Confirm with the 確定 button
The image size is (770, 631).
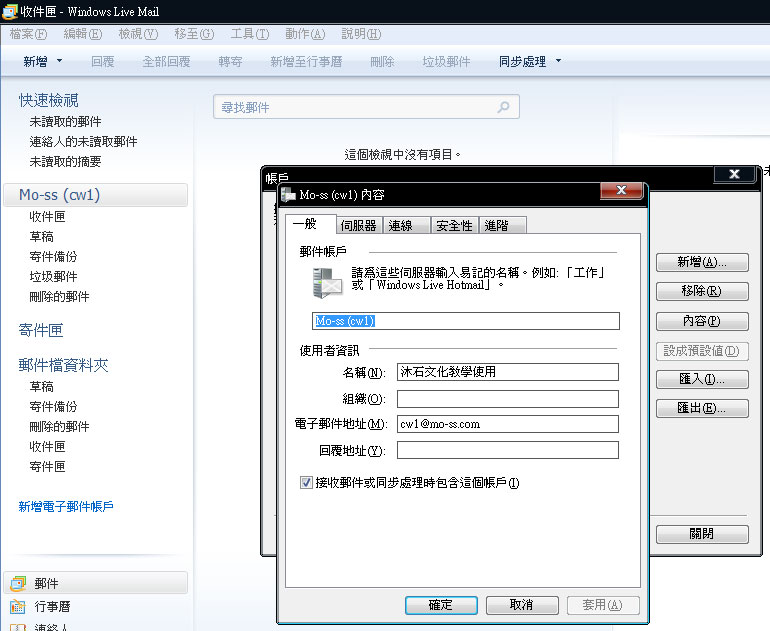coord(440,605)
